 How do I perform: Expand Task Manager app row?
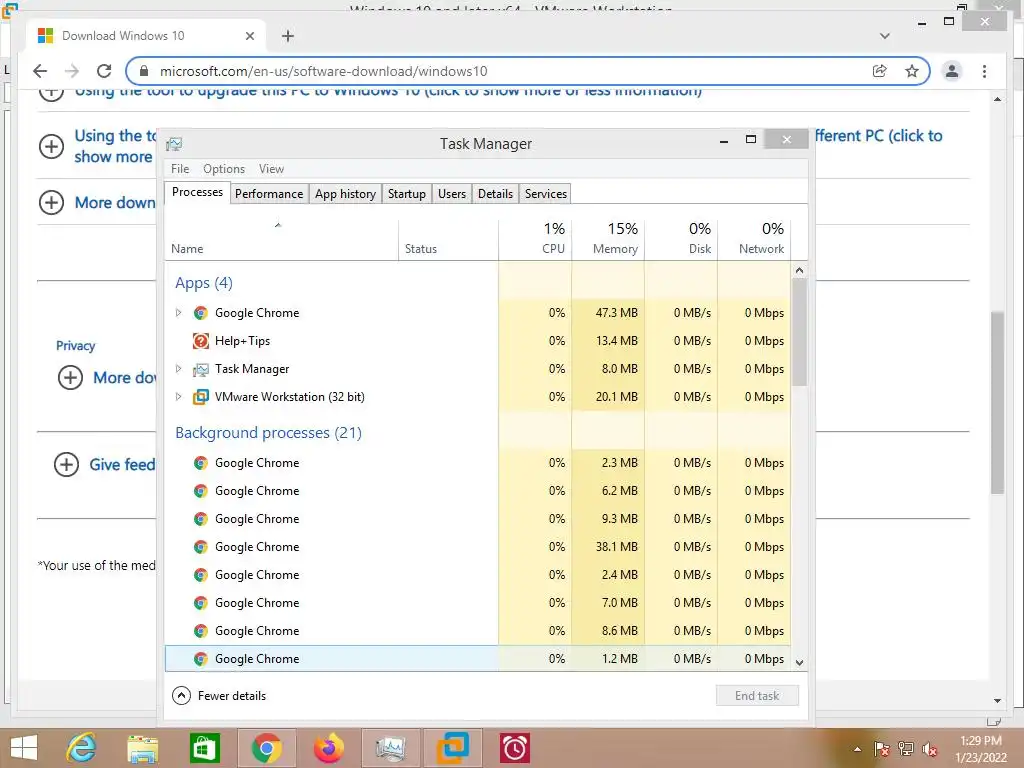[x=178, y=369]
